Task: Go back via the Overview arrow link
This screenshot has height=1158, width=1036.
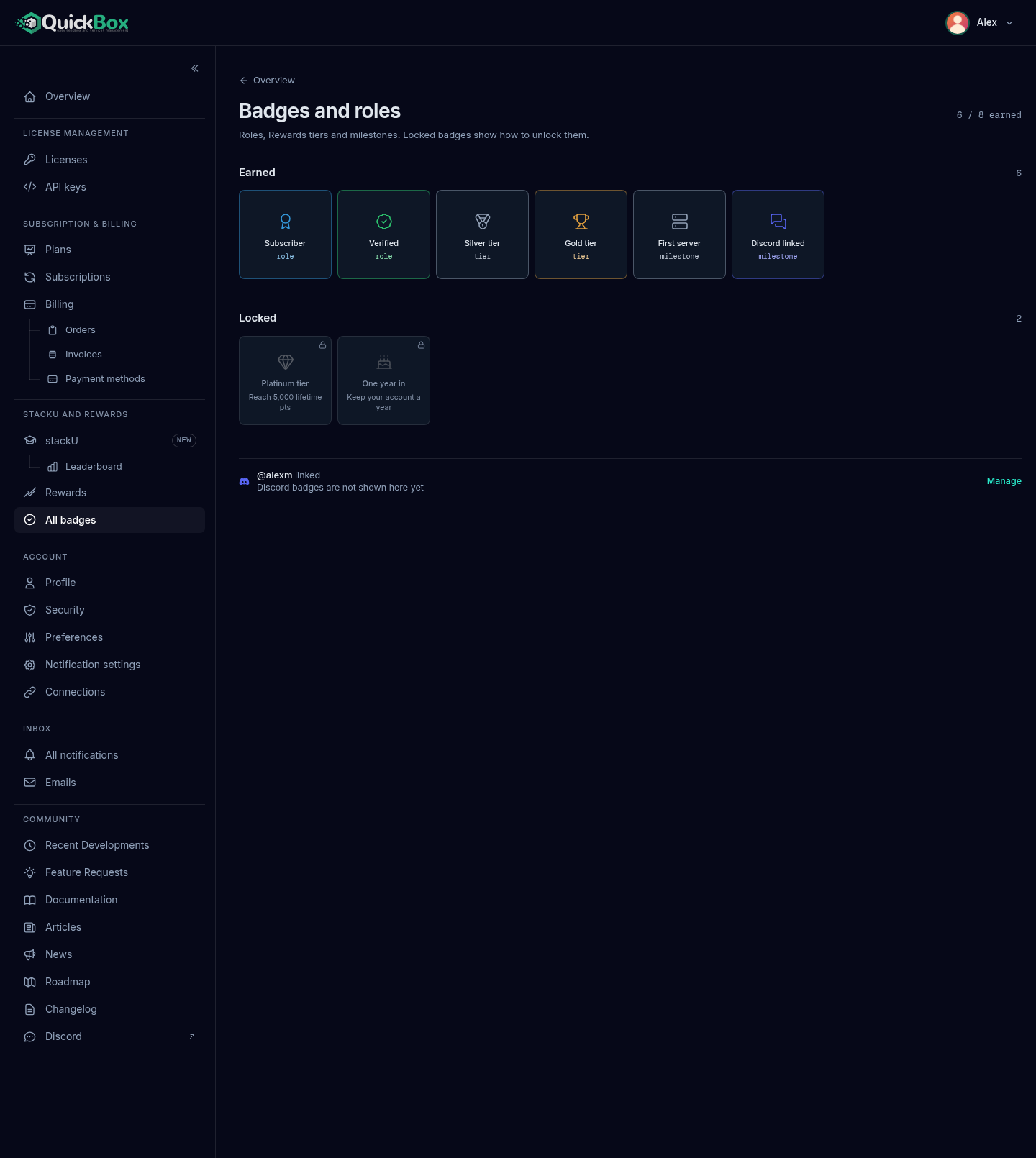Action: tap(267, 81)
